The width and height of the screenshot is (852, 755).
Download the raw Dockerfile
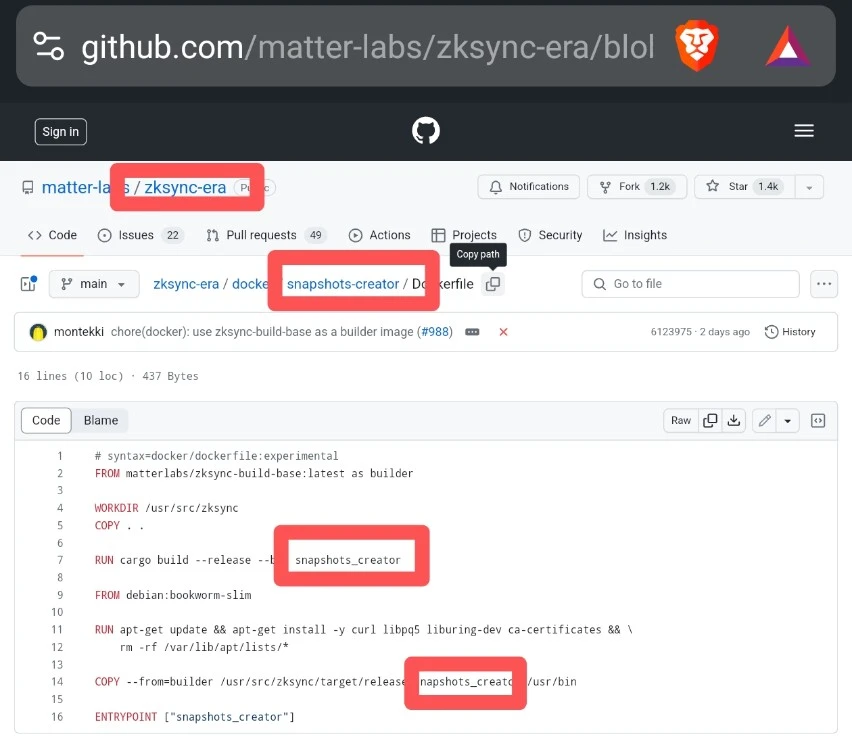[734, 421]
